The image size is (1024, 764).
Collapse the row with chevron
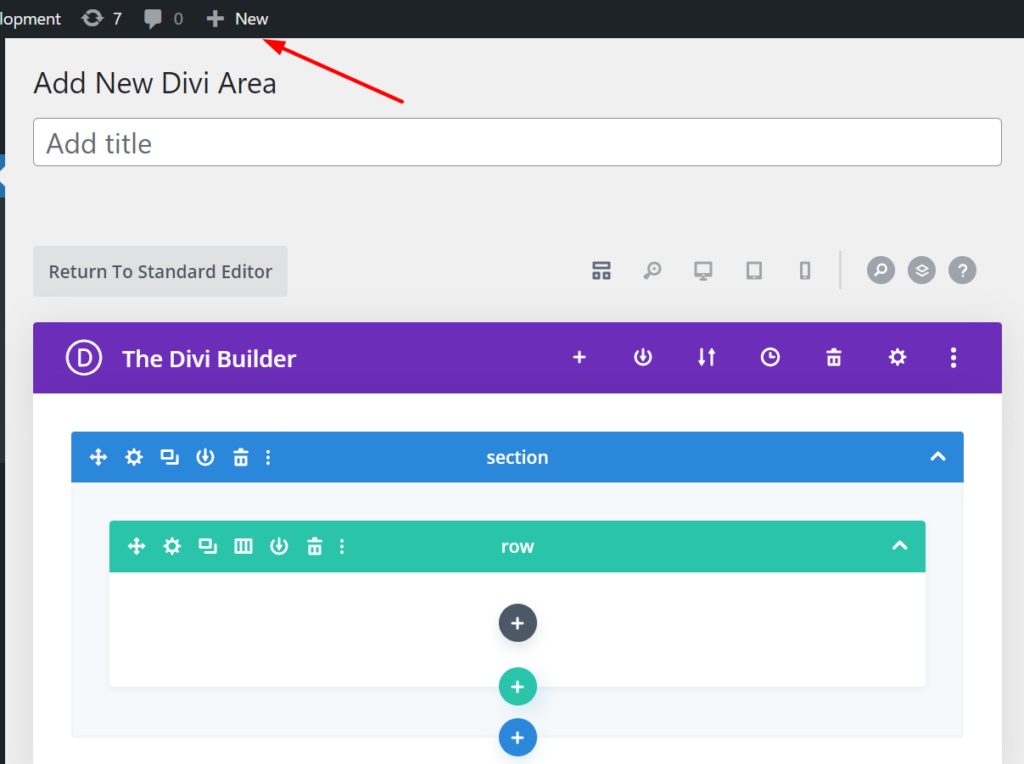point(900,545)
